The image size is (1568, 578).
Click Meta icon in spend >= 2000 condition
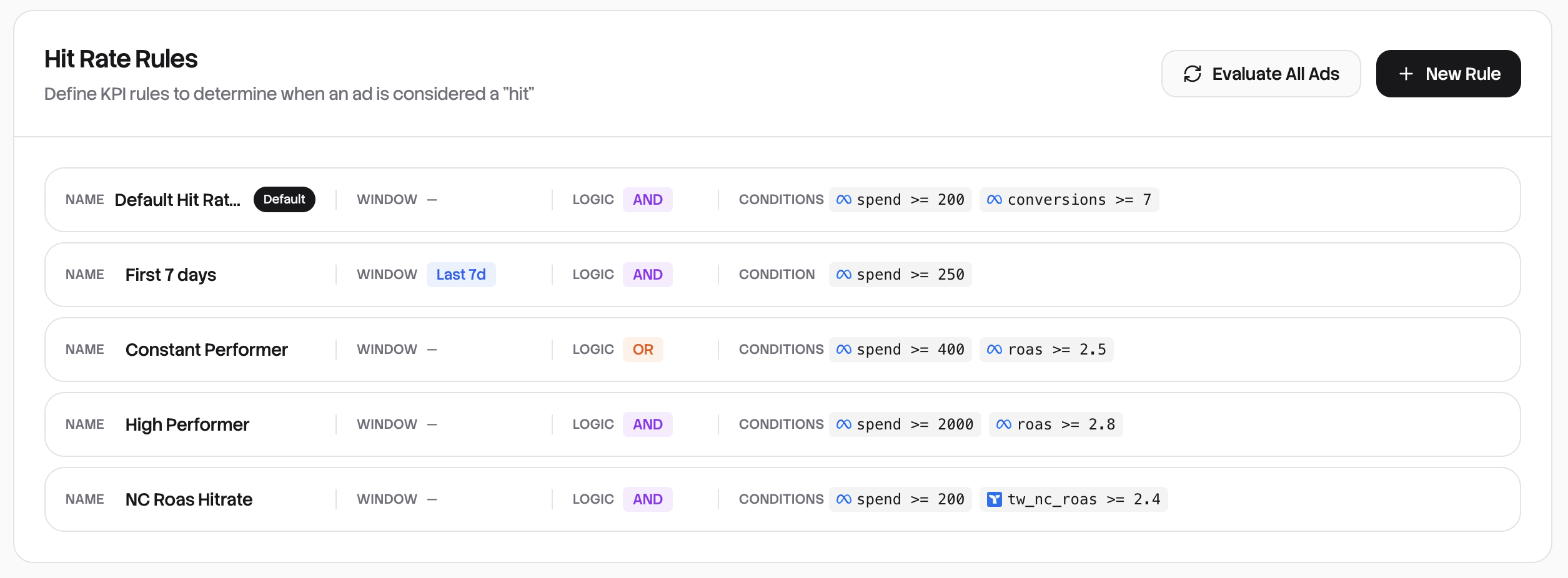843,424
